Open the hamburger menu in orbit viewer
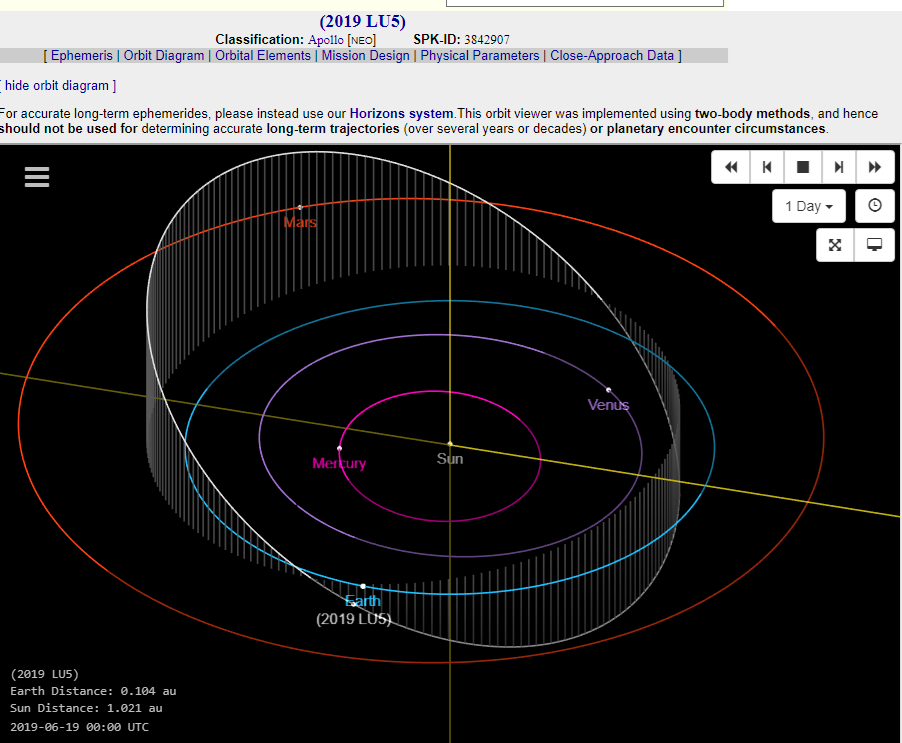This screenshot has width=902, height=743. [x=37, y=177]
